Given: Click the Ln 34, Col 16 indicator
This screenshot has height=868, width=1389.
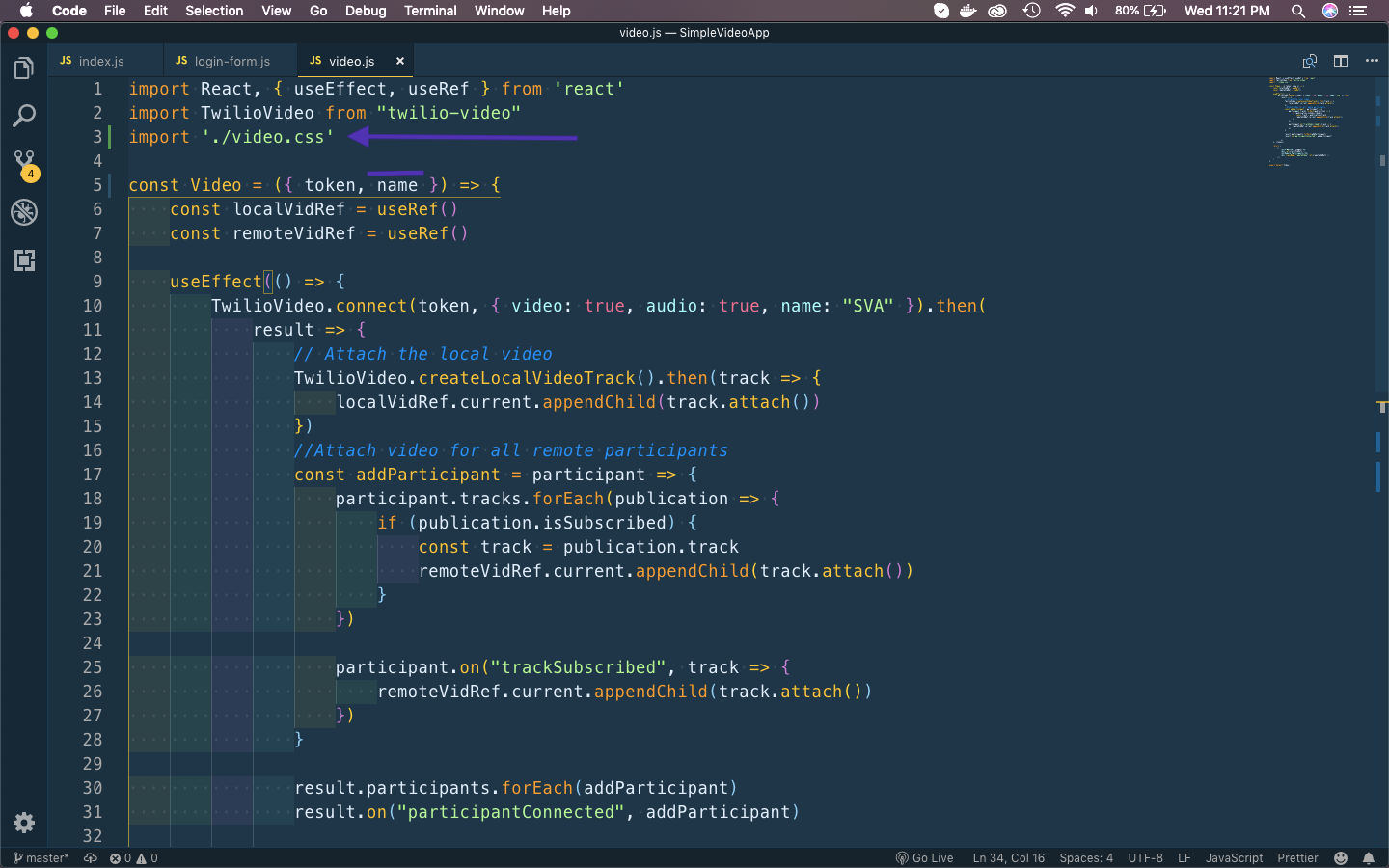Looking at the screenshot, I should click(x=1008, y=858).
